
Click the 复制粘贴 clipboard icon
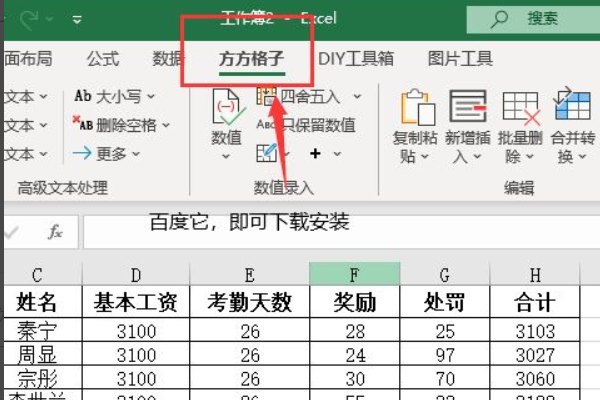[418, 108]
